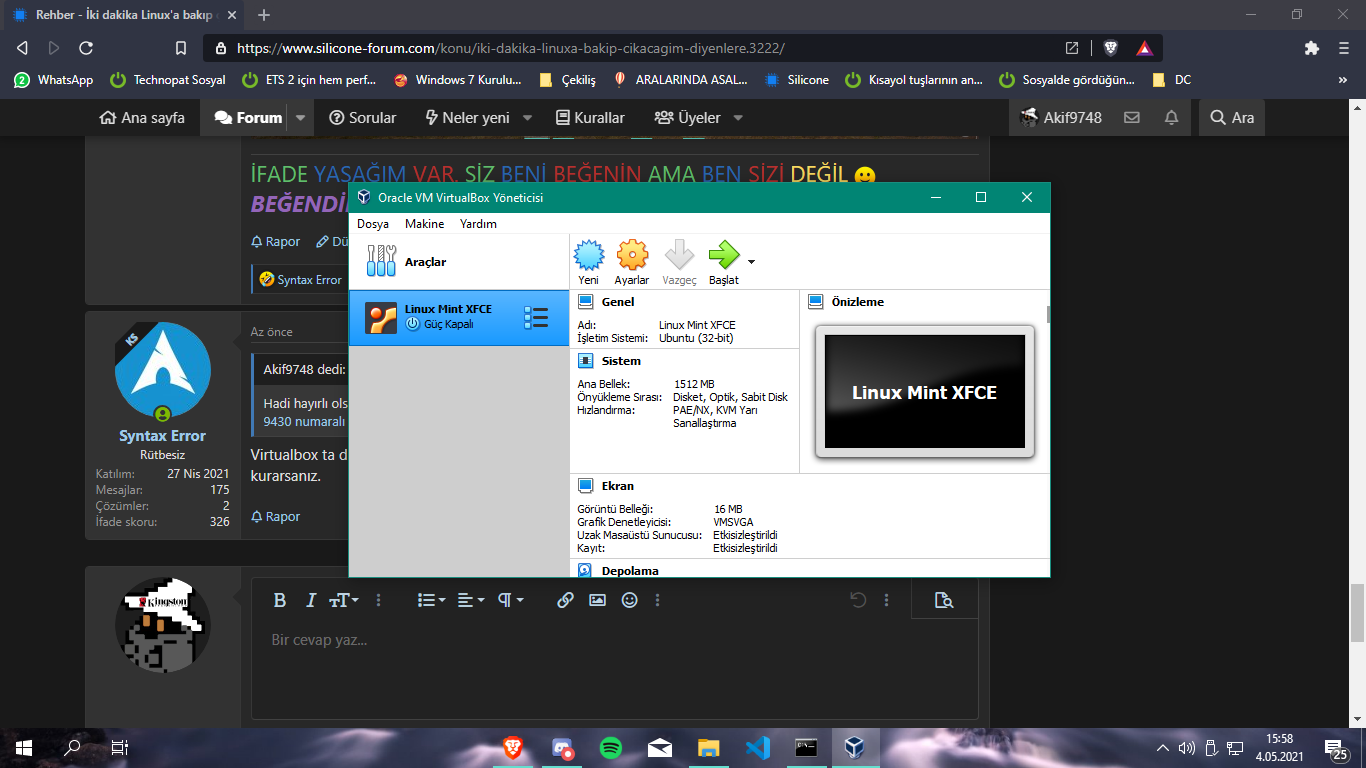Go to Ana sayfa on the forum
The width and height of the screenshot is (1366, 768).
click(142, 118)
